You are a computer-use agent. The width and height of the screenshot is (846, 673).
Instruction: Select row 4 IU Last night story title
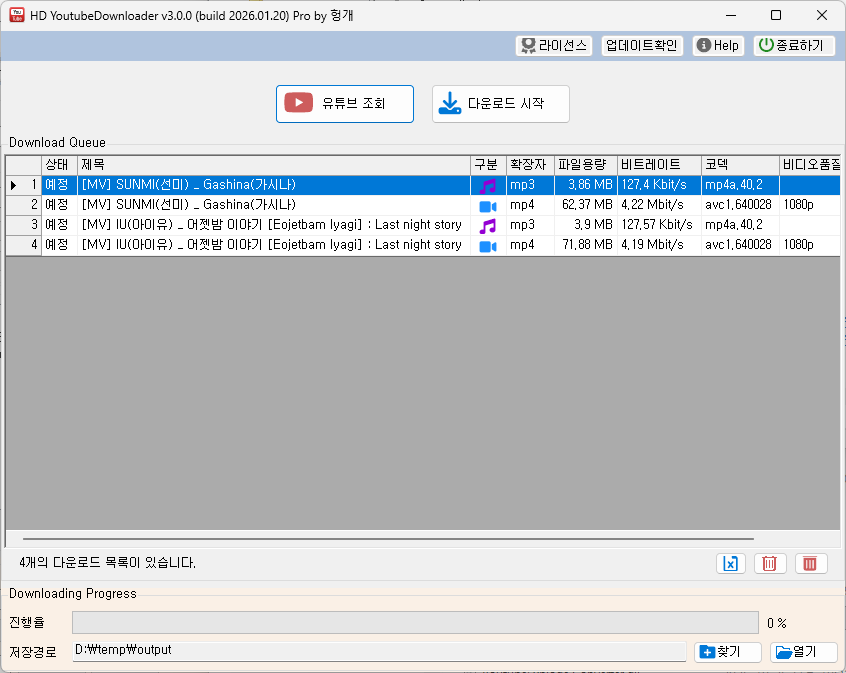(274, 245)
